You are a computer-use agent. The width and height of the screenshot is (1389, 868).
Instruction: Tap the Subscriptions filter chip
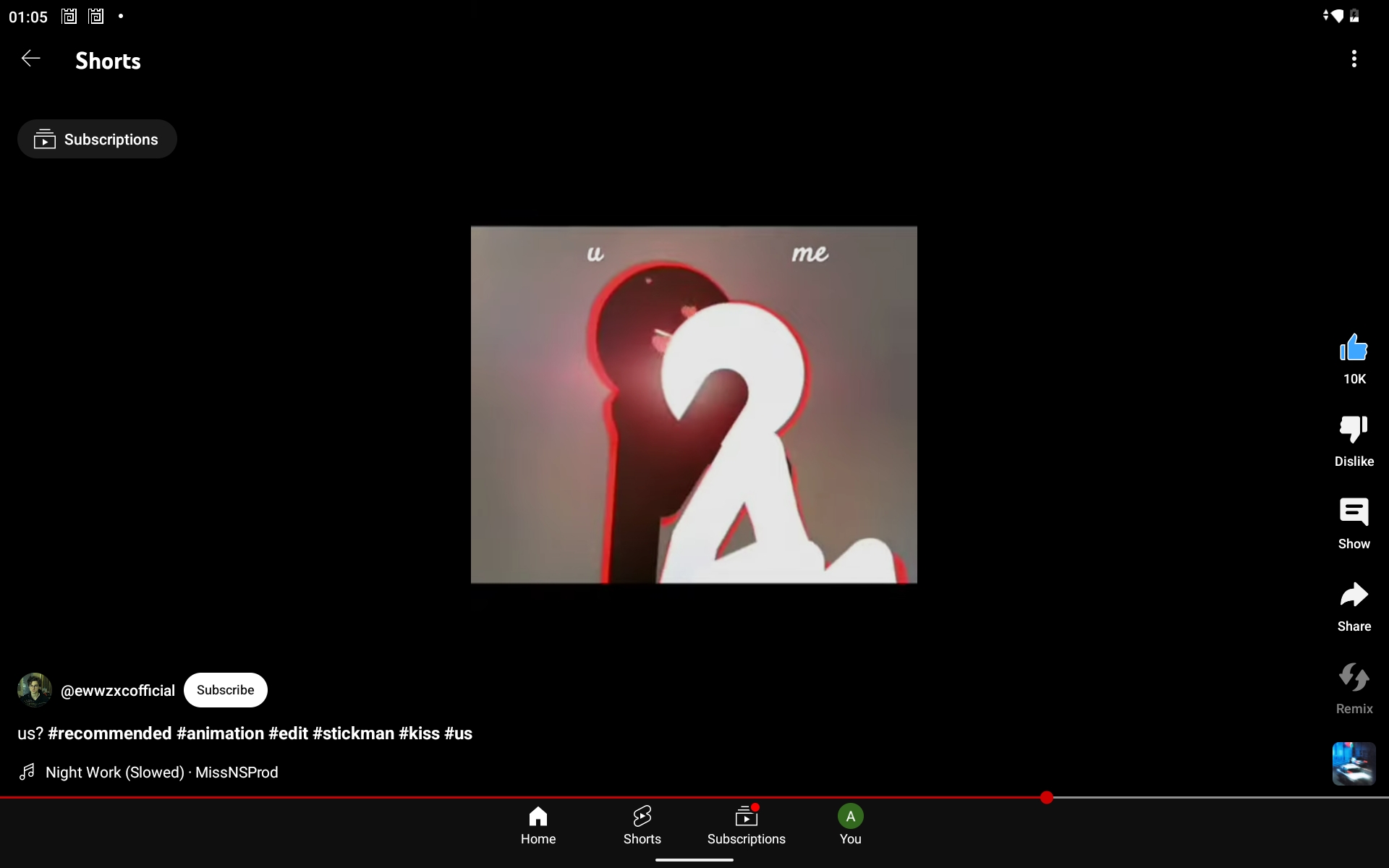[97, 139]
